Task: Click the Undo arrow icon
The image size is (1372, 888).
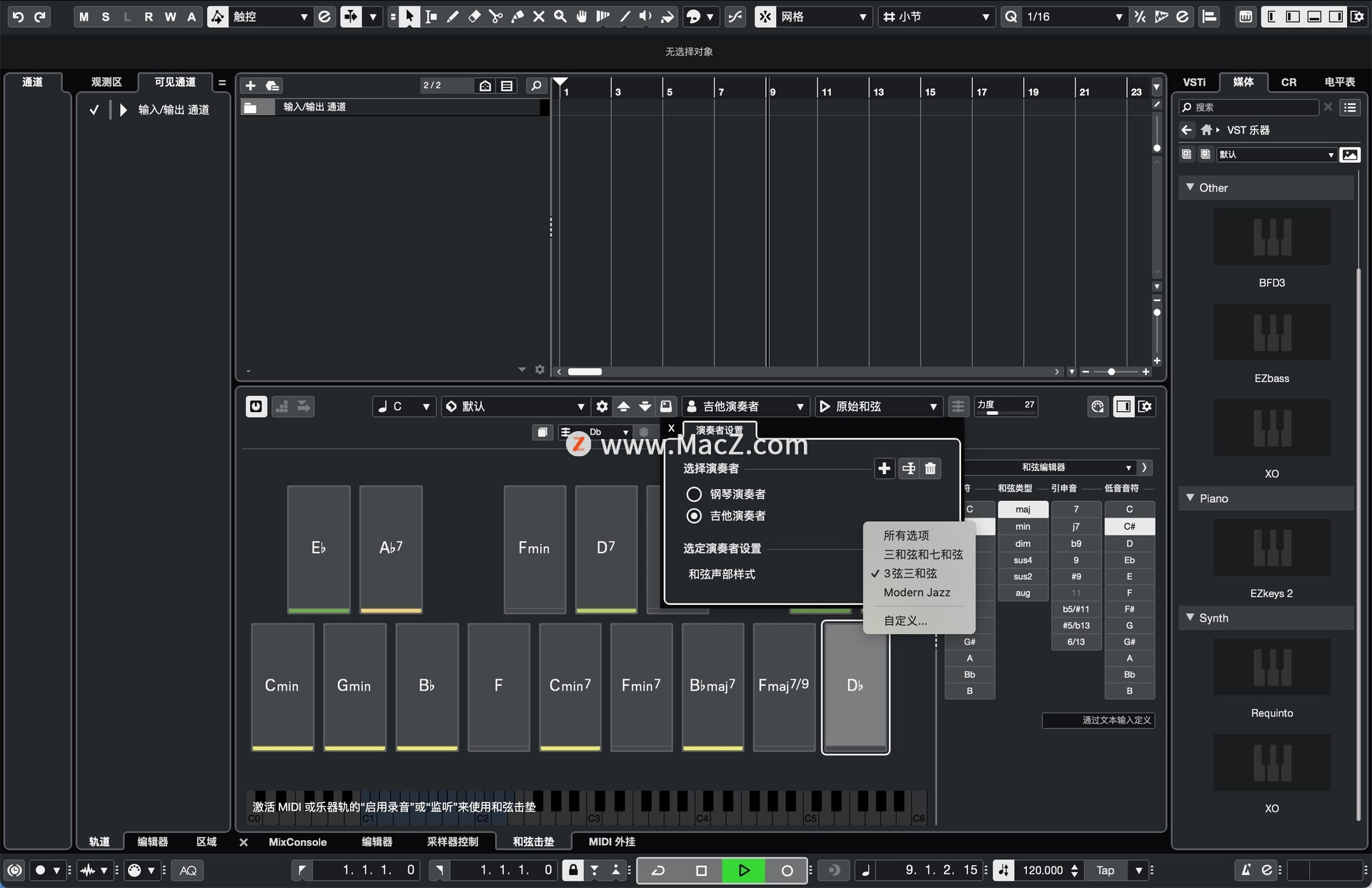Action: tap(18, 16)
